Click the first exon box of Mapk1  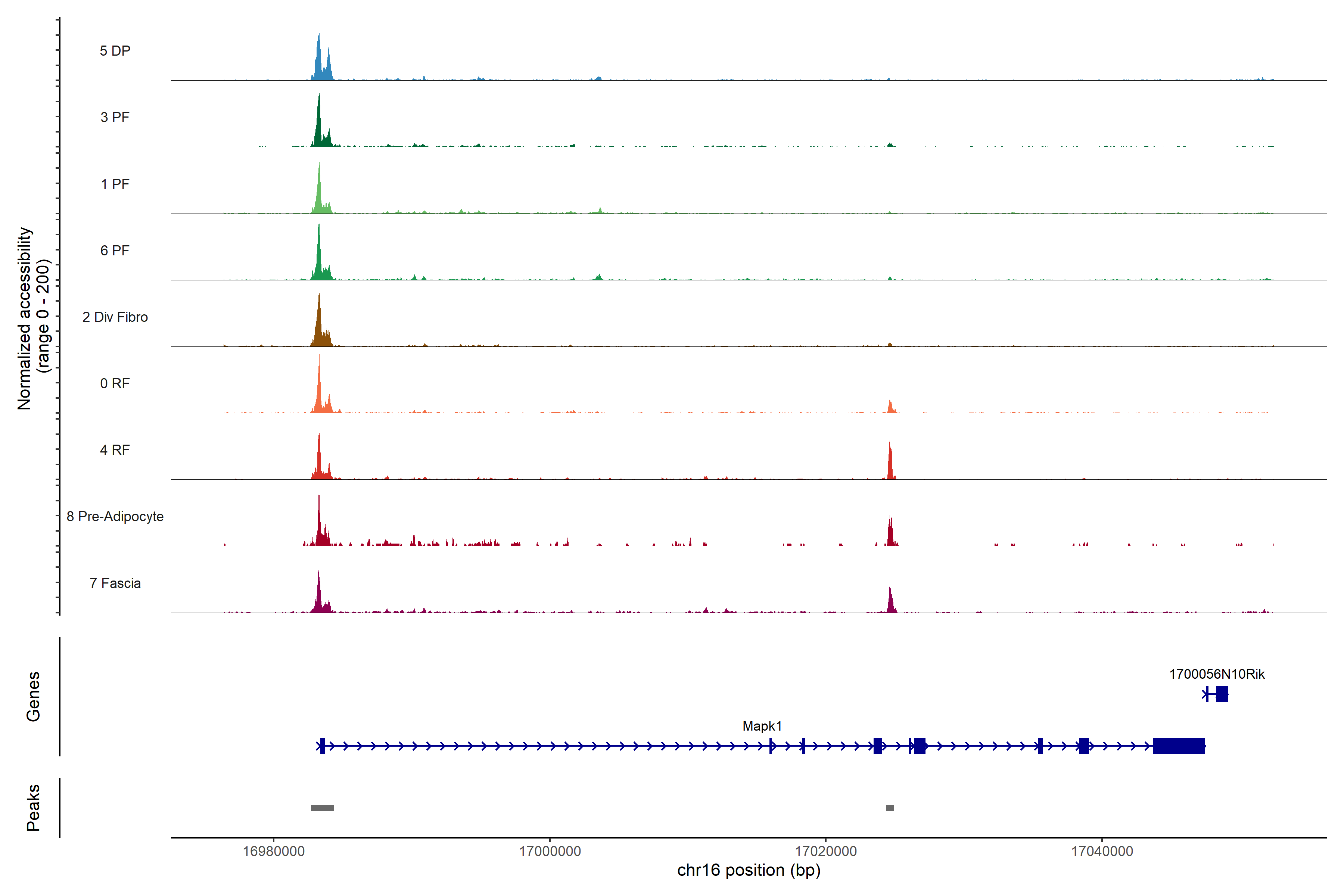tap(322, 746)
